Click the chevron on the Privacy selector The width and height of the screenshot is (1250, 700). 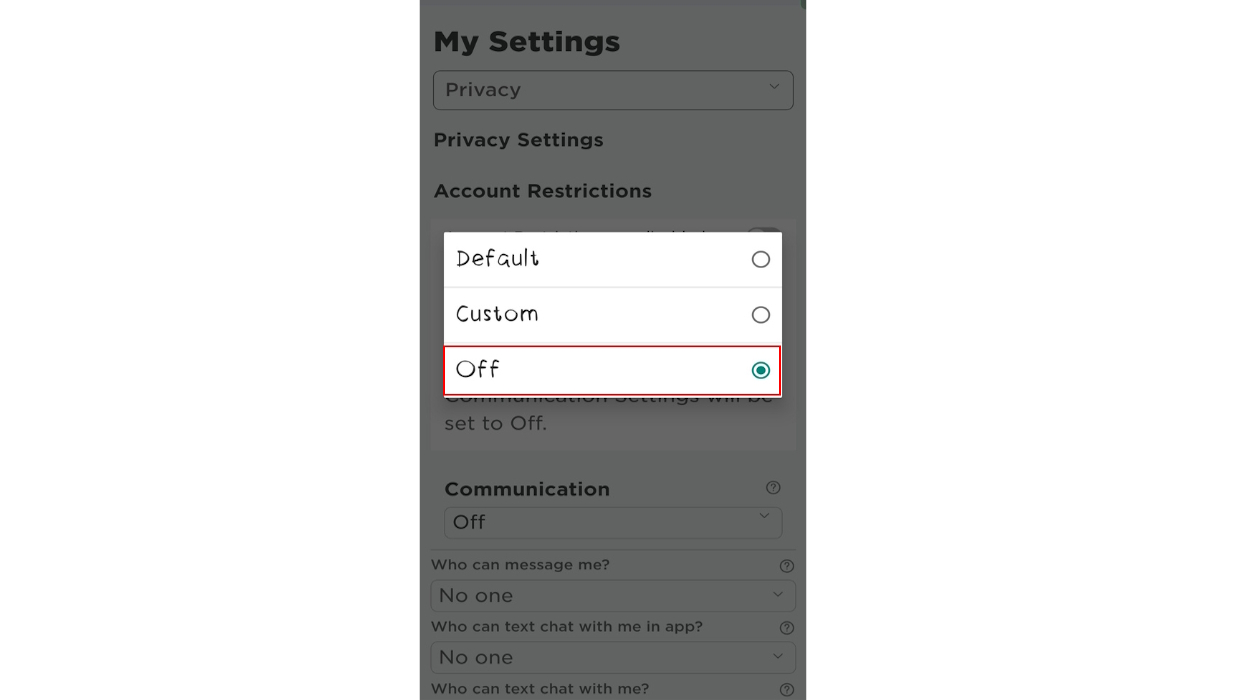point(774,88)
